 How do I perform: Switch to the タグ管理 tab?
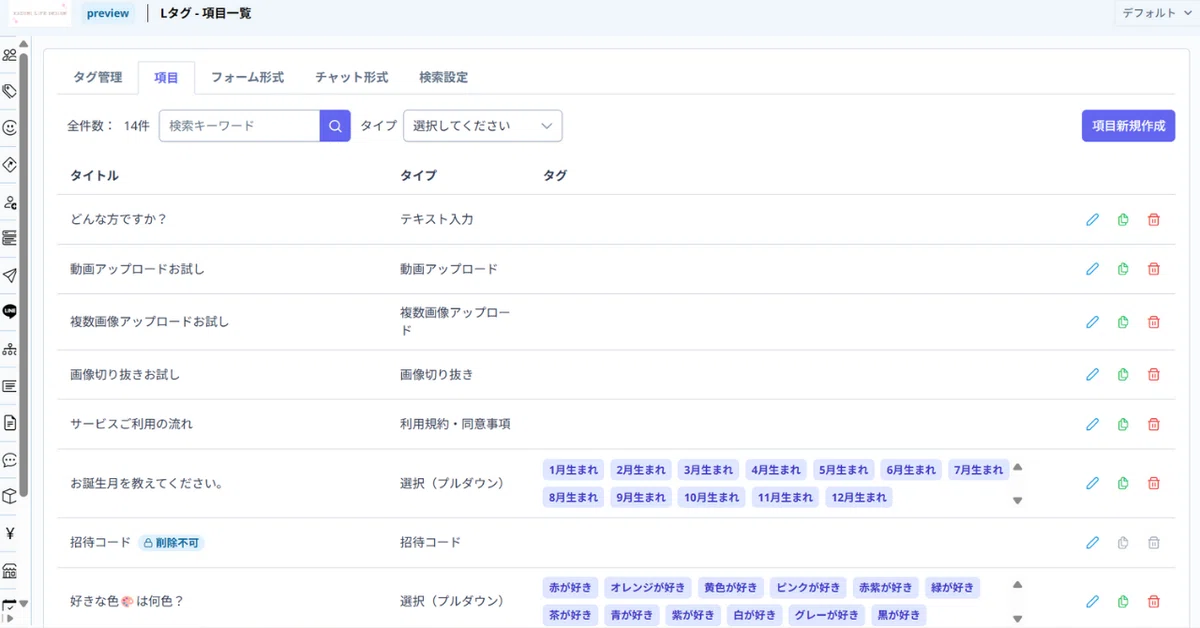pyautogui.click(x=97, y=77)
